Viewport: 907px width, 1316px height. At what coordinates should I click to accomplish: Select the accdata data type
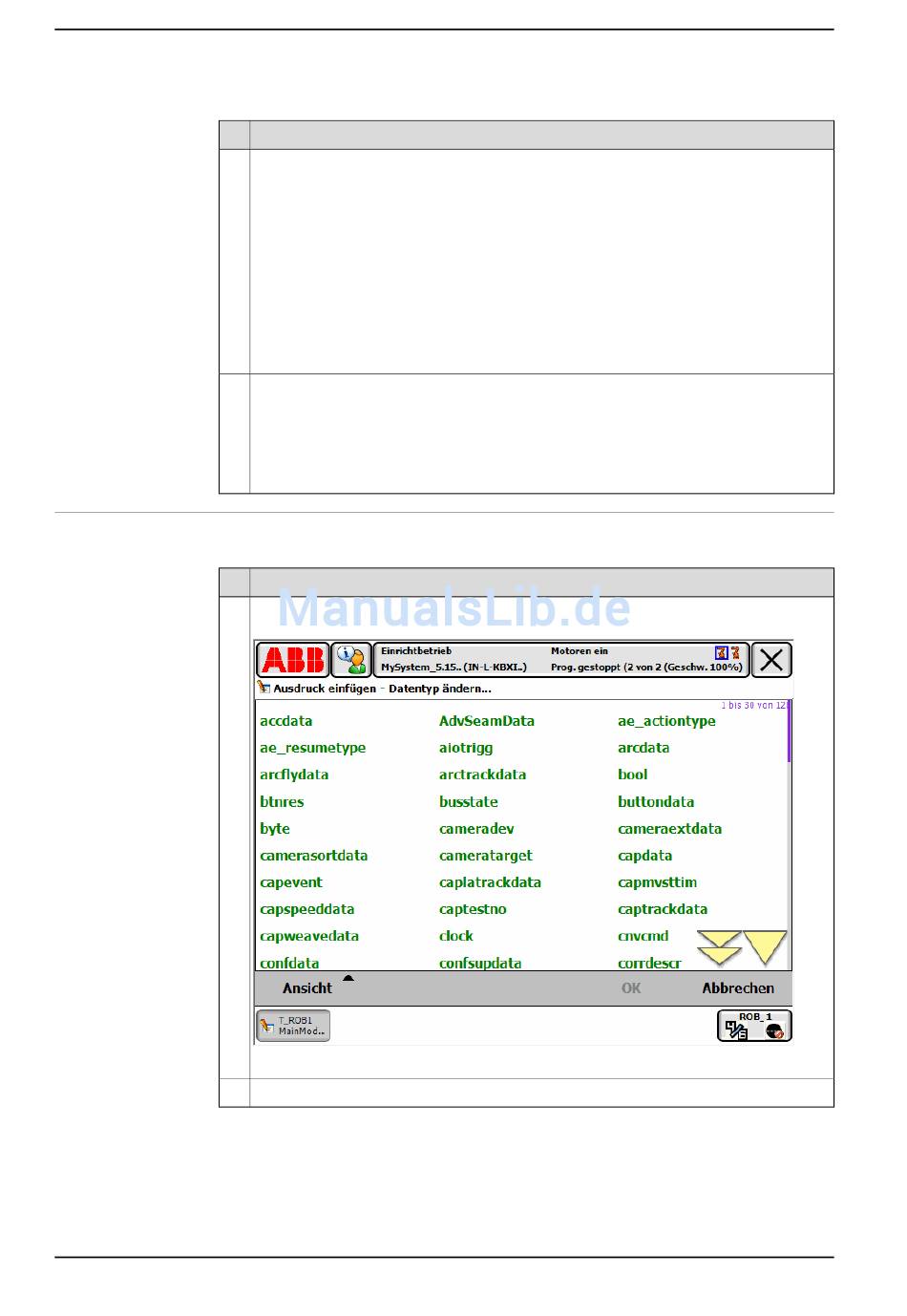coord(285,721)
